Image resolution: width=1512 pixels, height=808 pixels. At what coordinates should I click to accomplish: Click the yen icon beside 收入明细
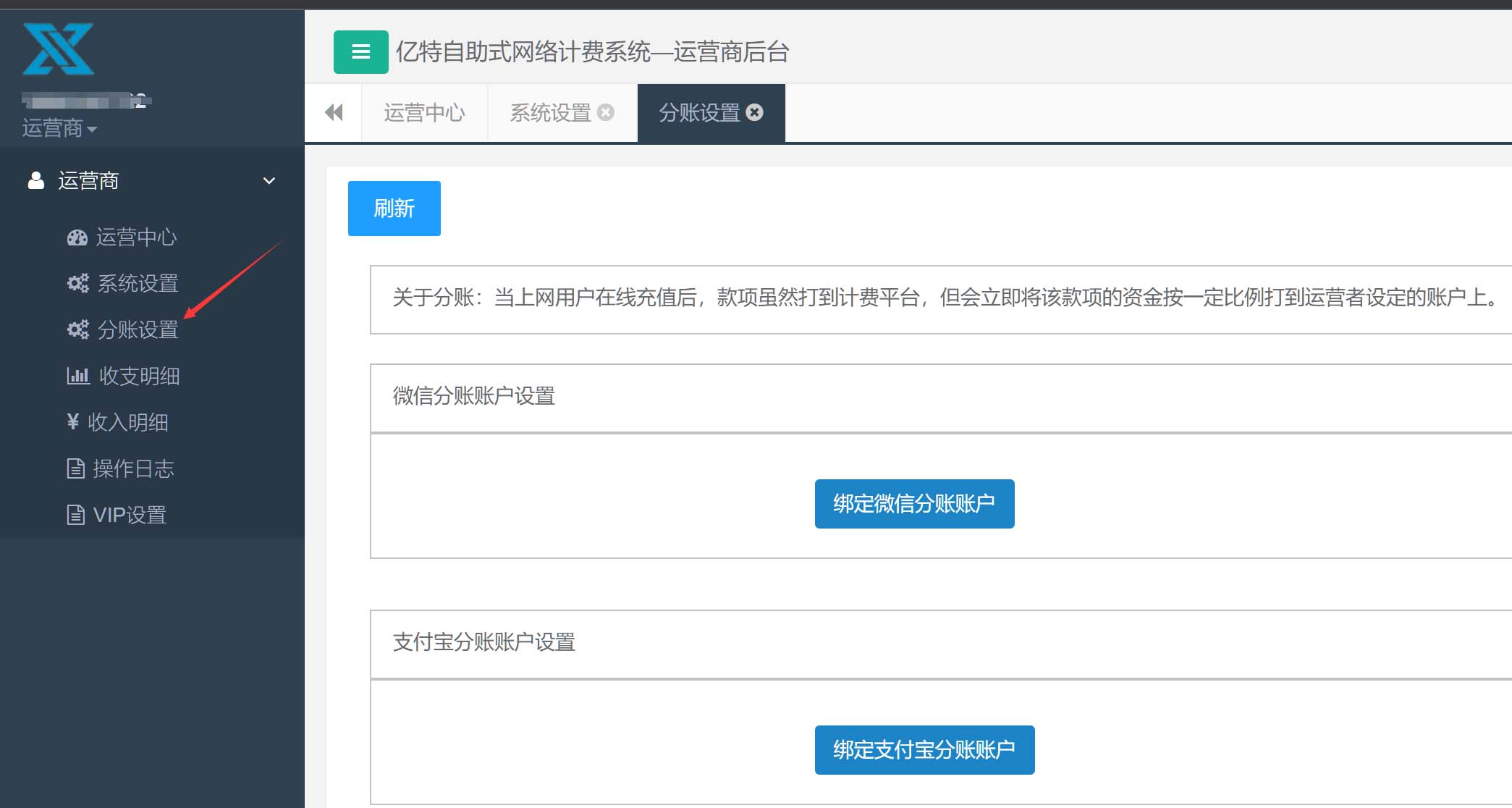(x=72, y=421)
